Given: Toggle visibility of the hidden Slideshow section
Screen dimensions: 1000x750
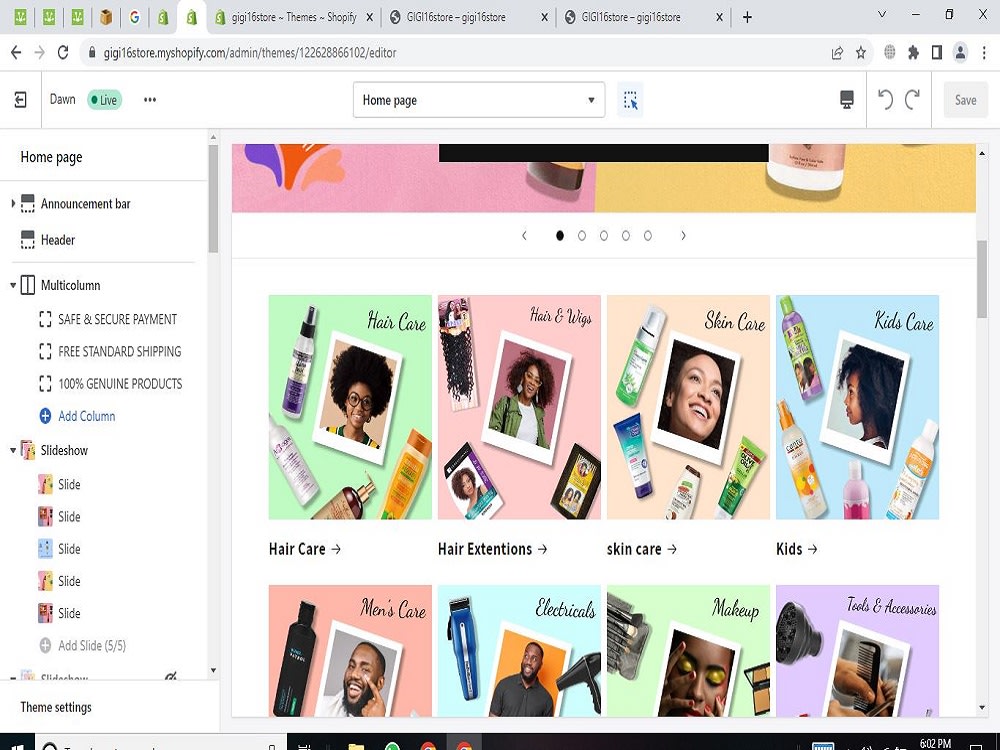Looking at the screenshot, I should tap(171, 676).
